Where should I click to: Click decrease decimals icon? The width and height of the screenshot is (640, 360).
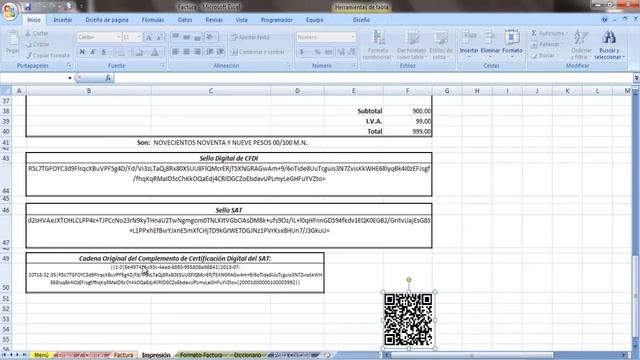click(x=351, y=52)
